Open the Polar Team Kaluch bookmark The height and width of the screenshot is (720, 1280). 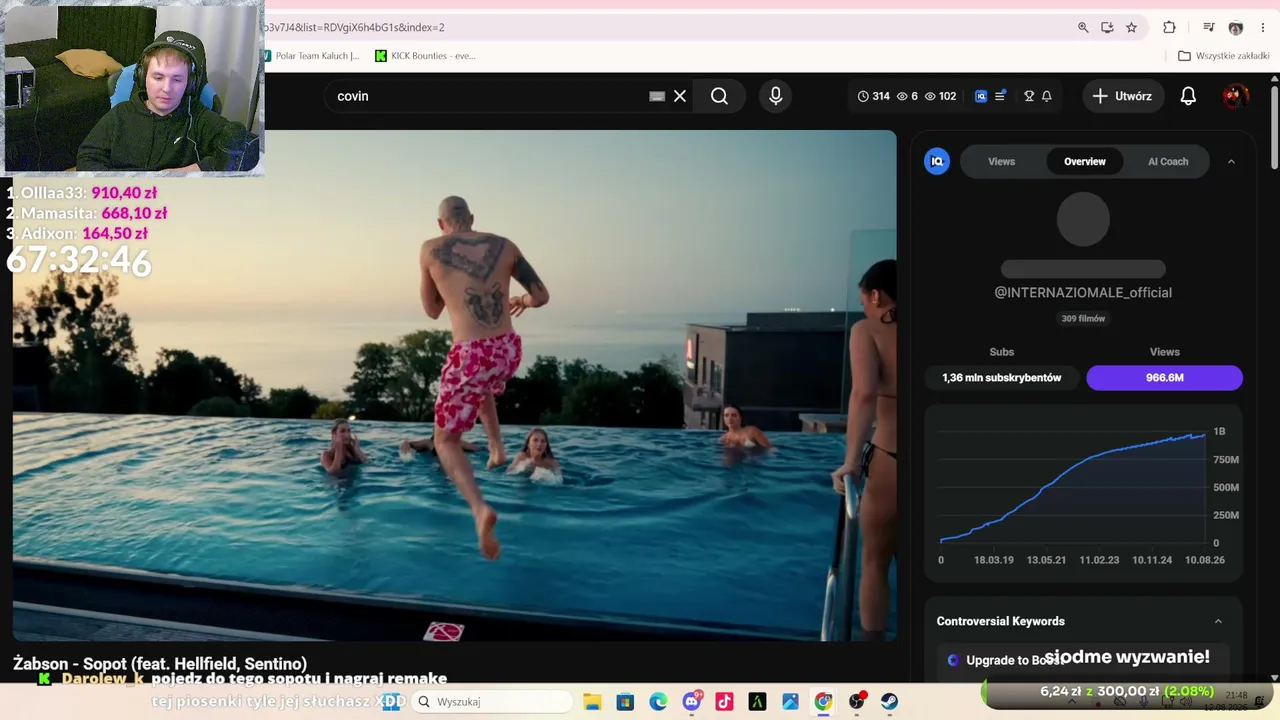pyautogui.click(x=311, y=56)
